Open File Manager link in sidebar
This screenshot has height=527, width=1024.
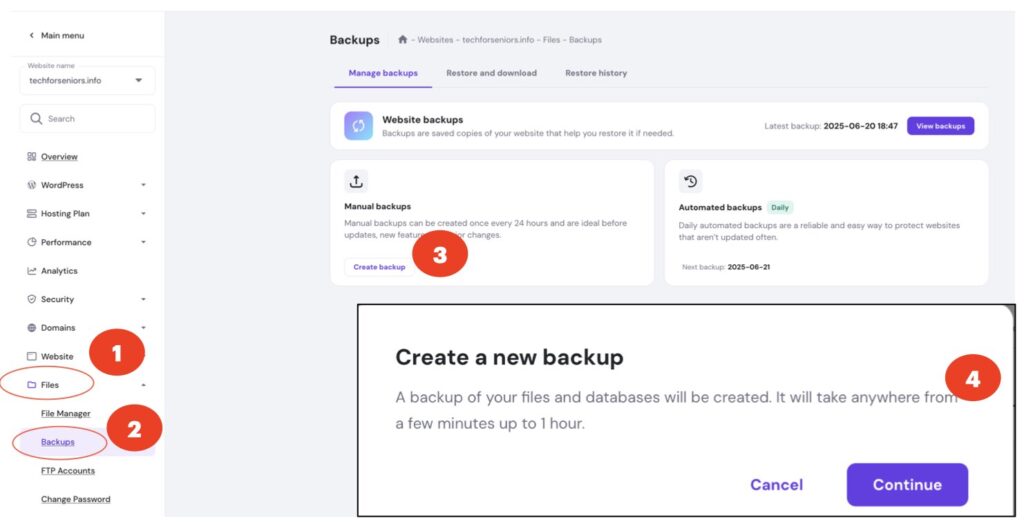tap(66, 413)
